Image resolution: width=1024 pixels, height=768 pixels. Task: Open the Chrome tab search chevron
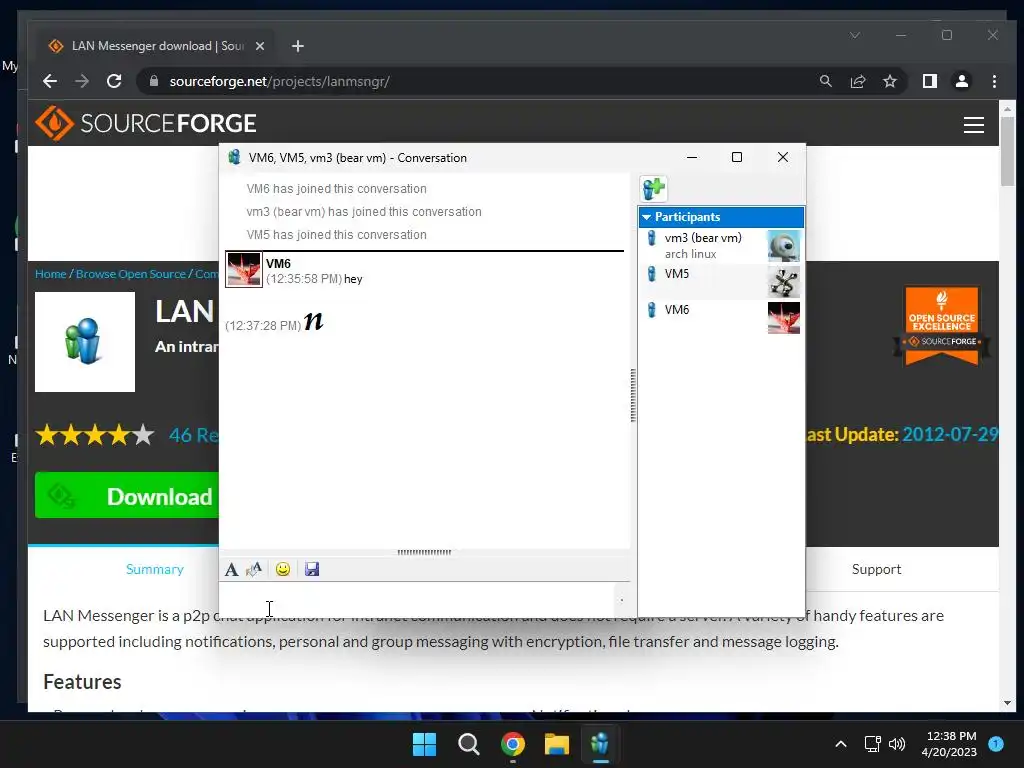855,35
